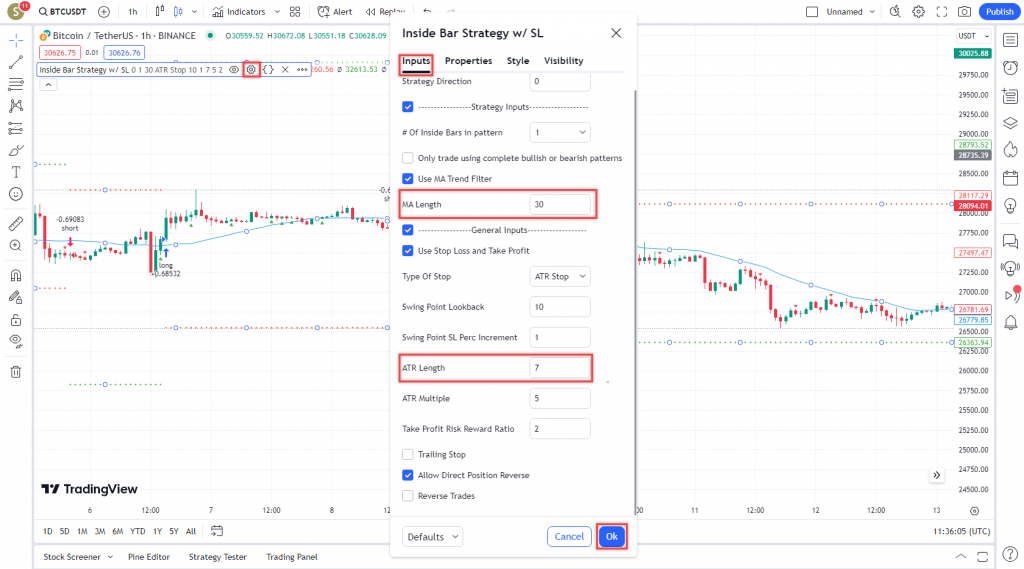Open the help center question mark
The width and height of the screenshot is (1024, 569).
[x=1010, y=555]
